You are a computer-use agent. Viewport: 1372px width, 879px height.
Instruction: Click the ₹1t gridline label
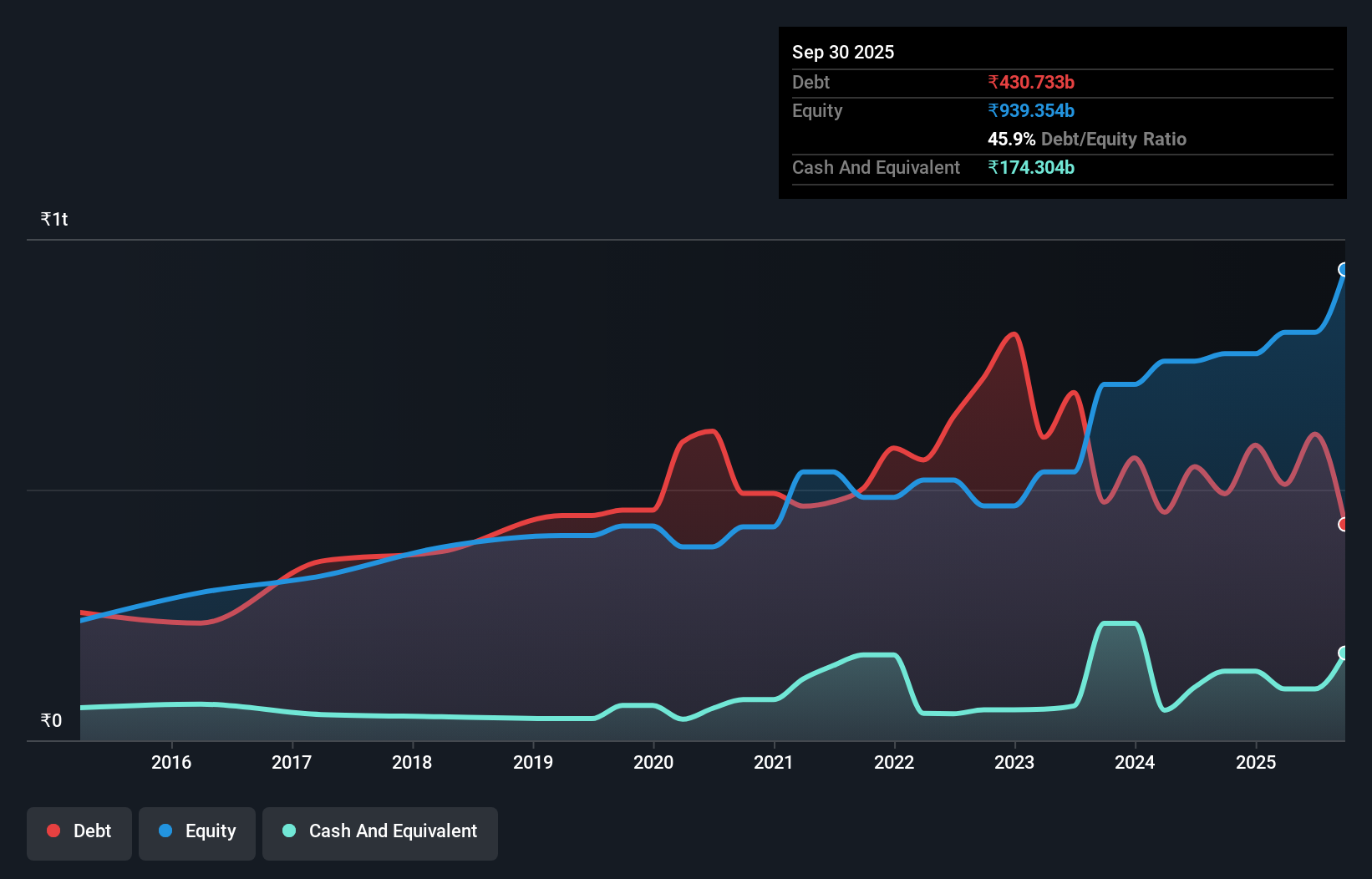54,218
